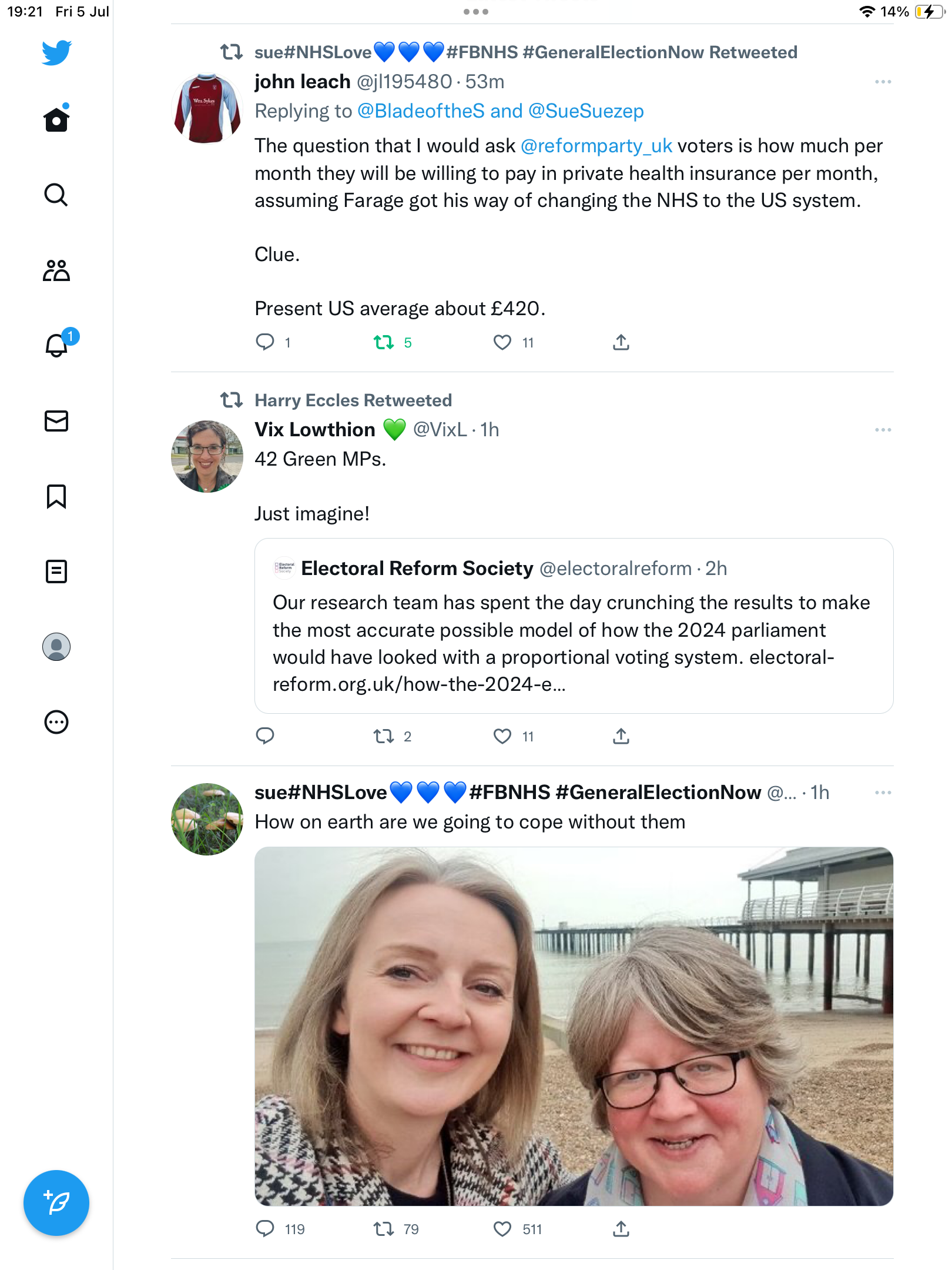
Task: Like Vix Lowthion's Green MPs tweet
Action: [502, 736]
